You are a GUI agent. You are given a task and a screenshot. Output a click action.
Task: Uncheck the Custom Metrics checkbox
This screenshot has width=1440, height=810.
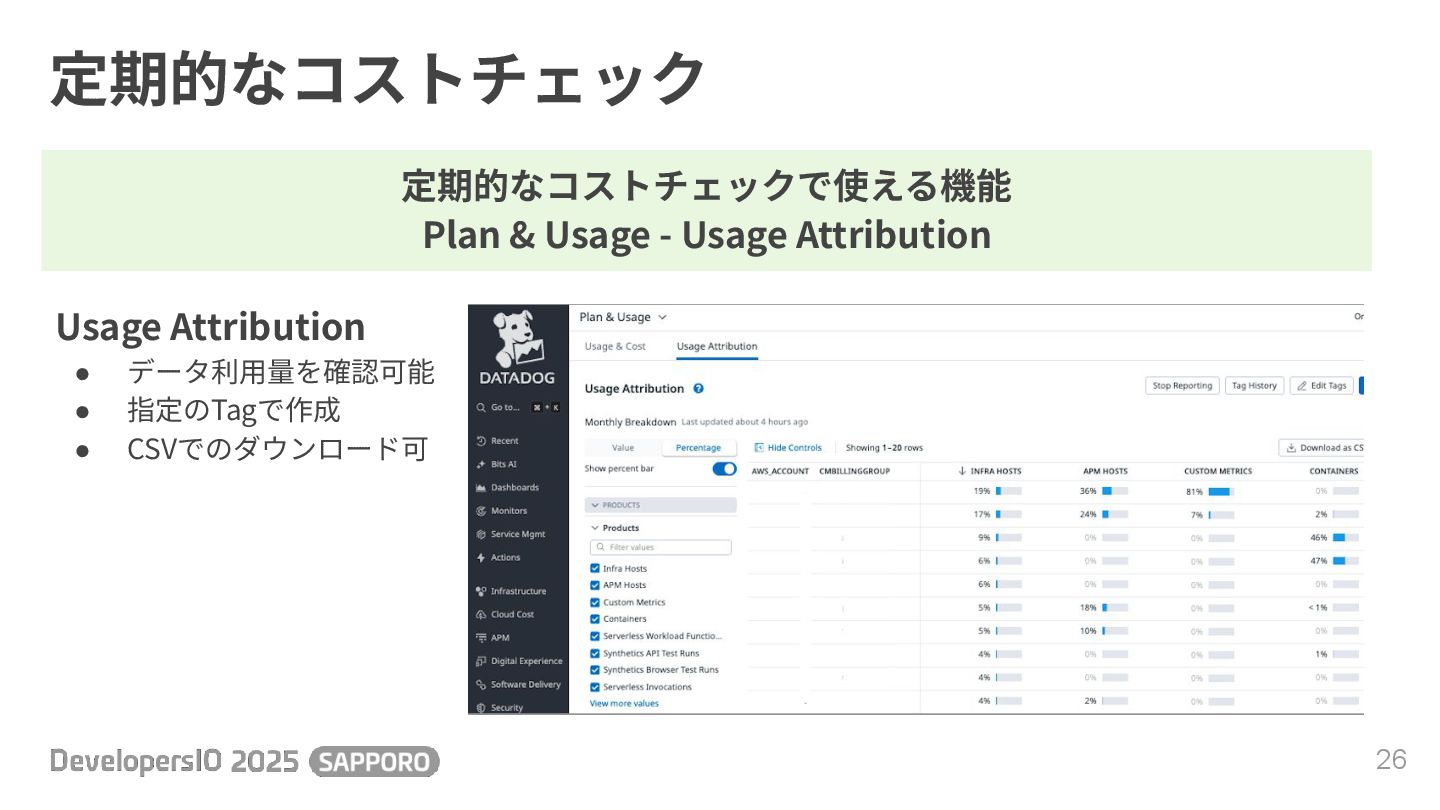point(595,602)
